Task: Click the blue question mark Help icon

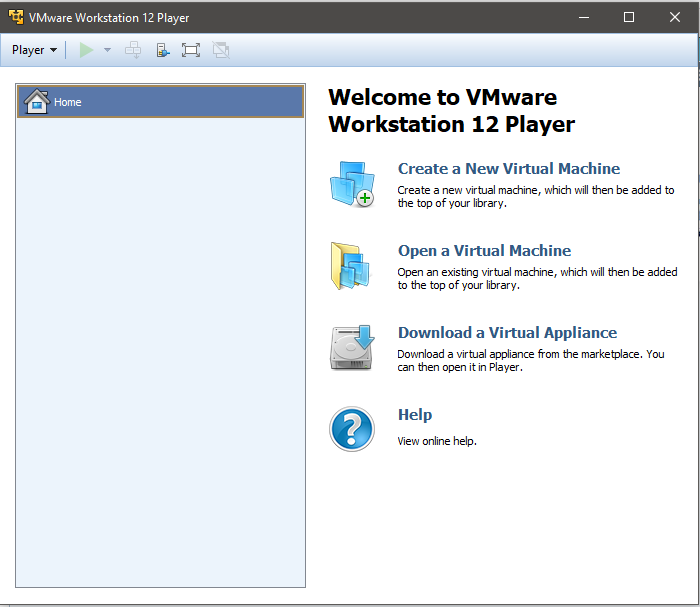Action: pyautogui.click(x=352, y=429)
